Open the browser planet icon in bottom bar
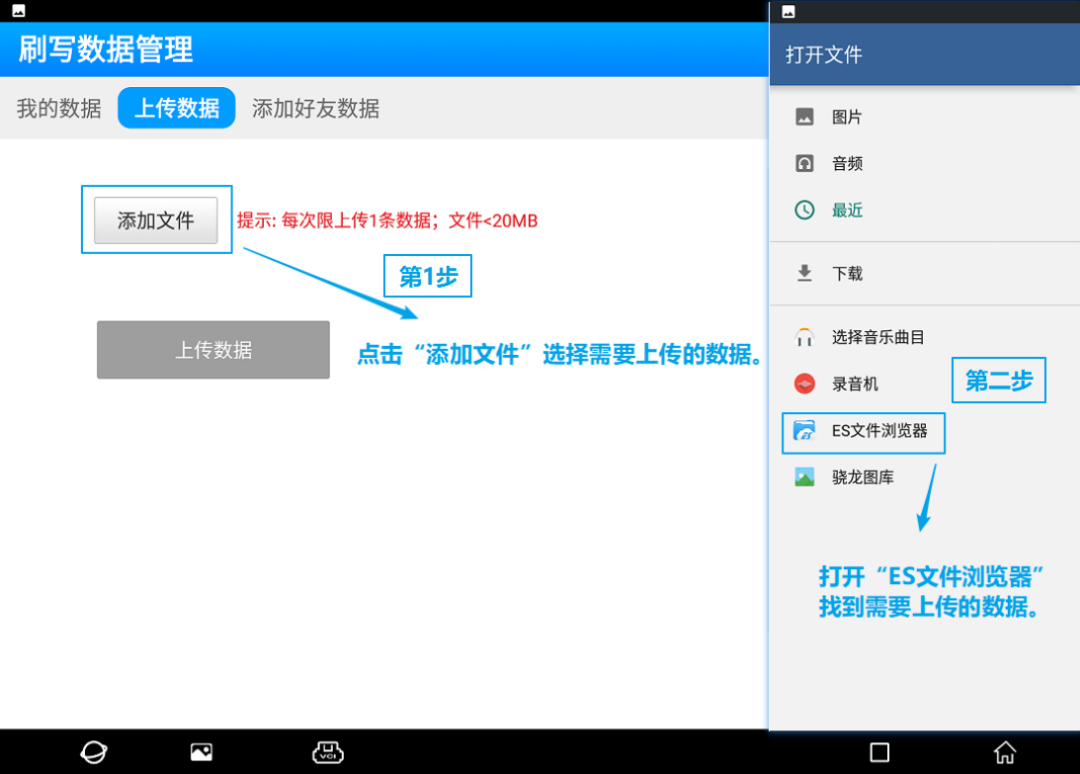1080x774 pixels. pos(94,752)
